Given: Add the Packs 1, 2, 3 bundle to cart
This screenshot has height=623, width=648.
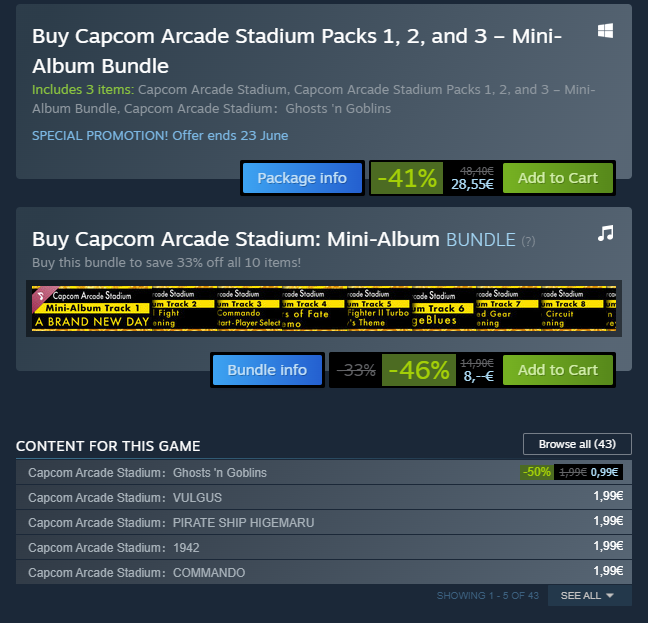Looking at the screenshot, I should tap(557, 178).
